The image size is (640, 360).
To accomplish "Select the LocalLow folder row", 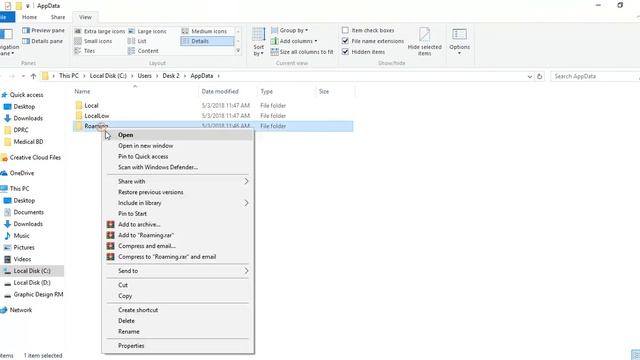I will (212, 116).
